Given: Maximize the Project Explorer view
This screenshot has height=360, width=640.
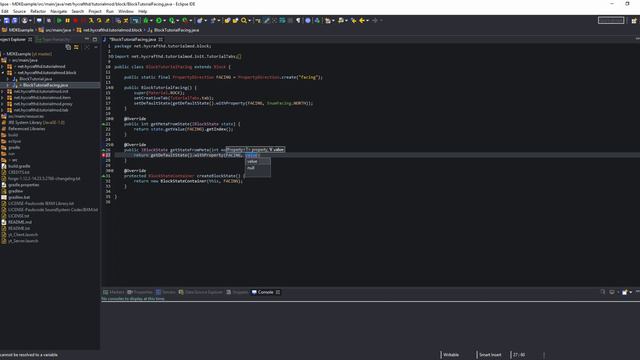Looking at the screenshot, I should click(95, 40).
